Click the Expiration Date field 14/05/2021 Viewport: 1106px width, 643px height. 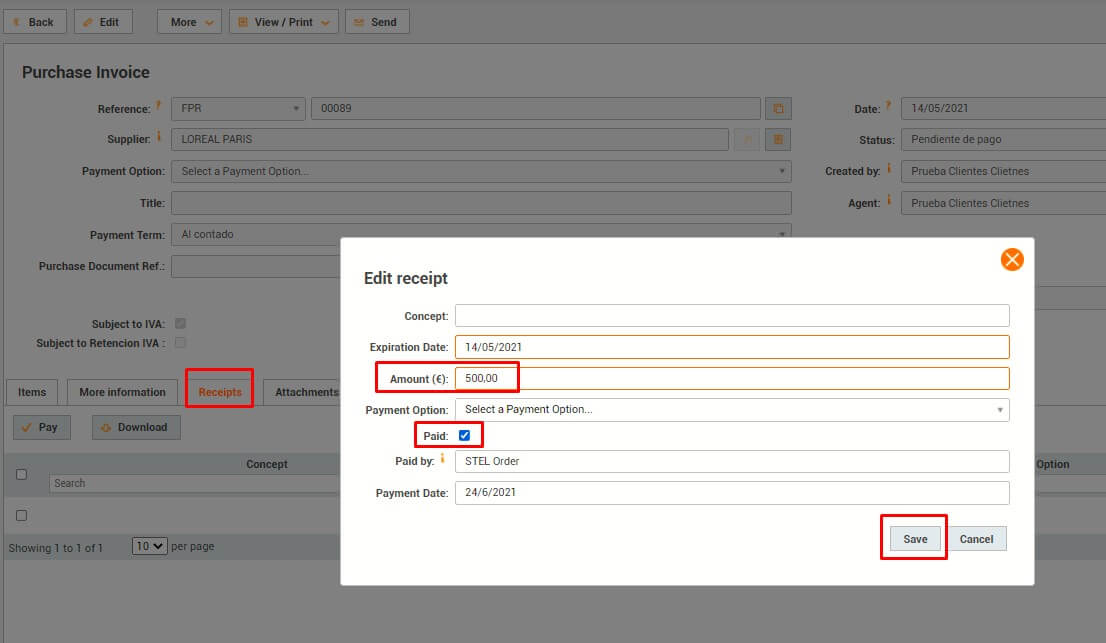point(732,347)
